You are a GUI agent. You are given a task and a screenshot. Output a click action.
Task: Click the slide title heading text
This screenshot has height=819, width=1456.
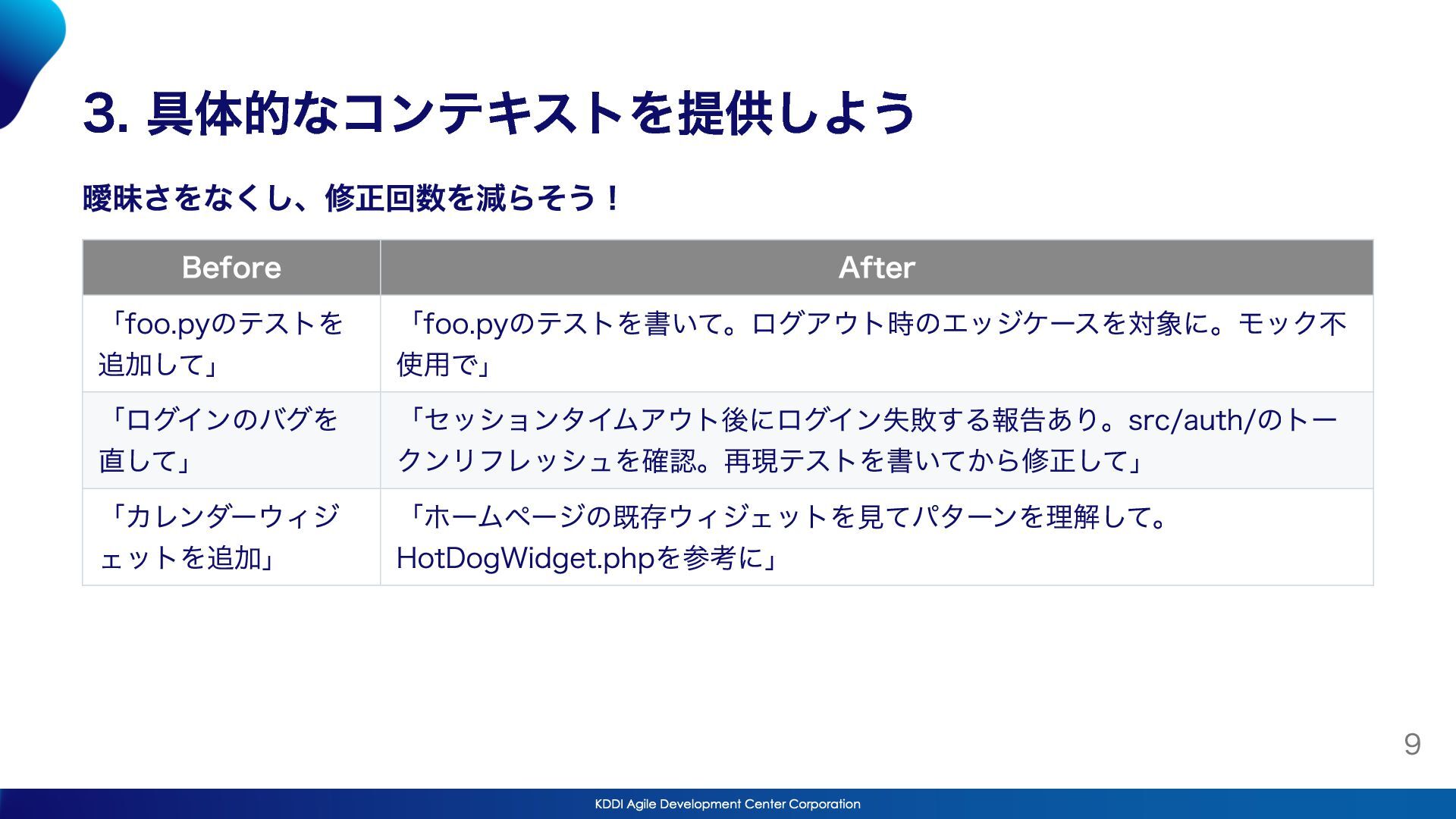tap(499, 114)
